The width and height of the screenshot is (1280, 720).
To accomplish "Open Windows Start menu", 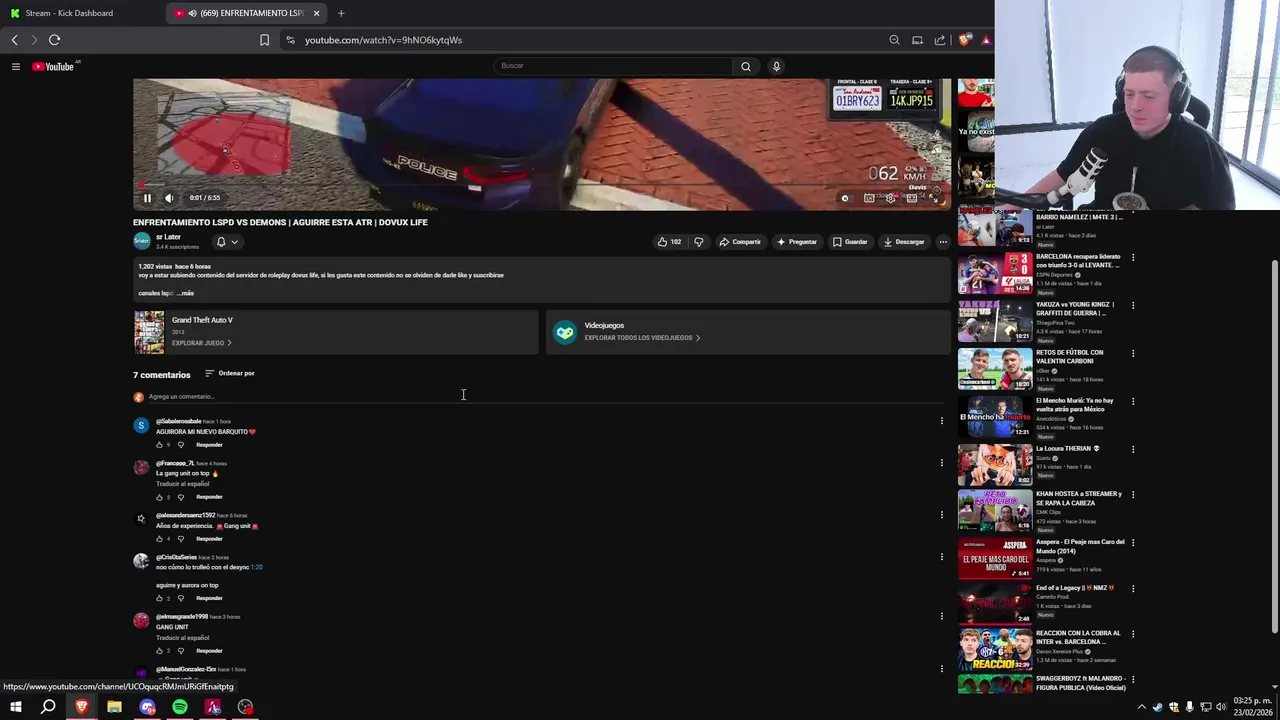I will pyautogui.click(x=15, y=707).
